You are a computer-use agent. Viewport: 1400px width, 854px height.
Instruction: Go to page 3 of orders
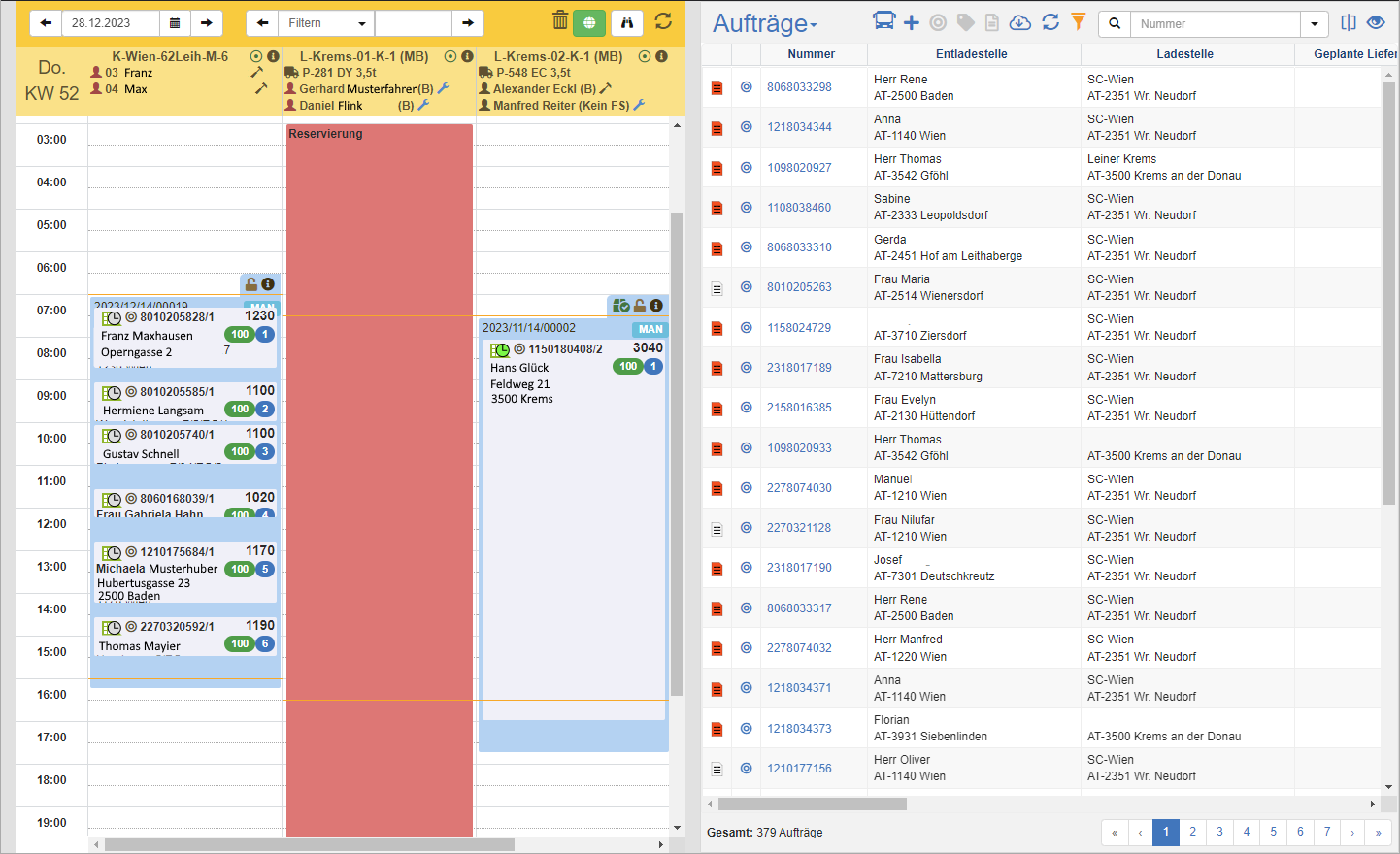pos(1219,832)
